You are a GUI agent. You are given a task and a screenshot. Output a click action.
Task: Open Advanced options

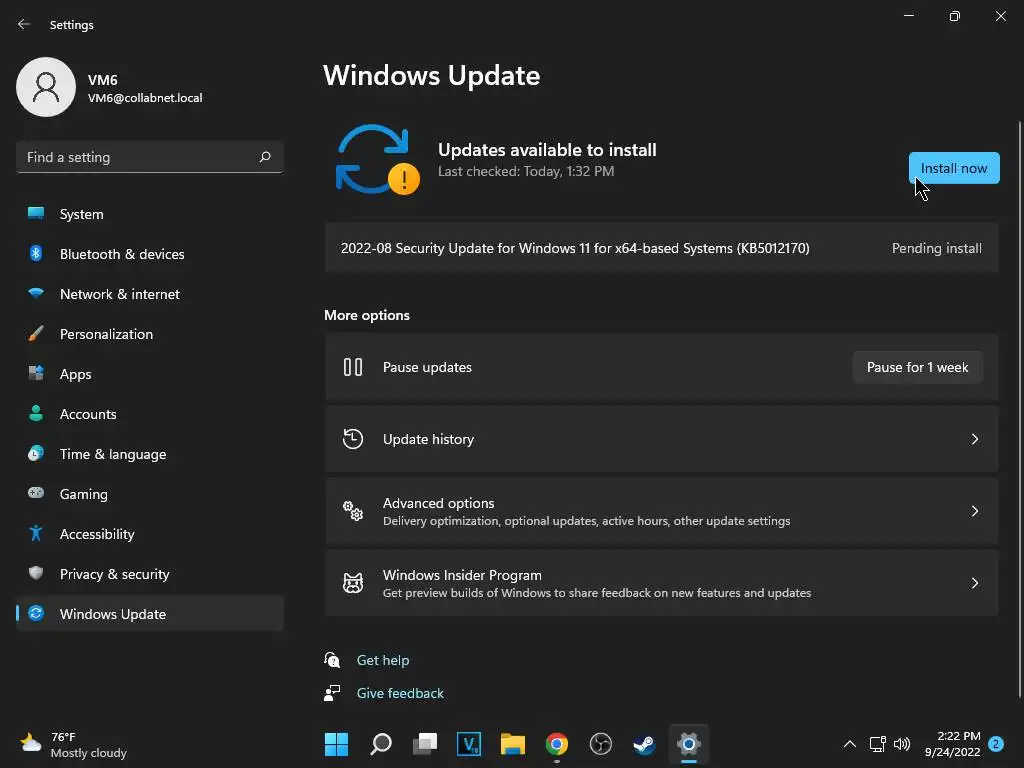(662, 511)
